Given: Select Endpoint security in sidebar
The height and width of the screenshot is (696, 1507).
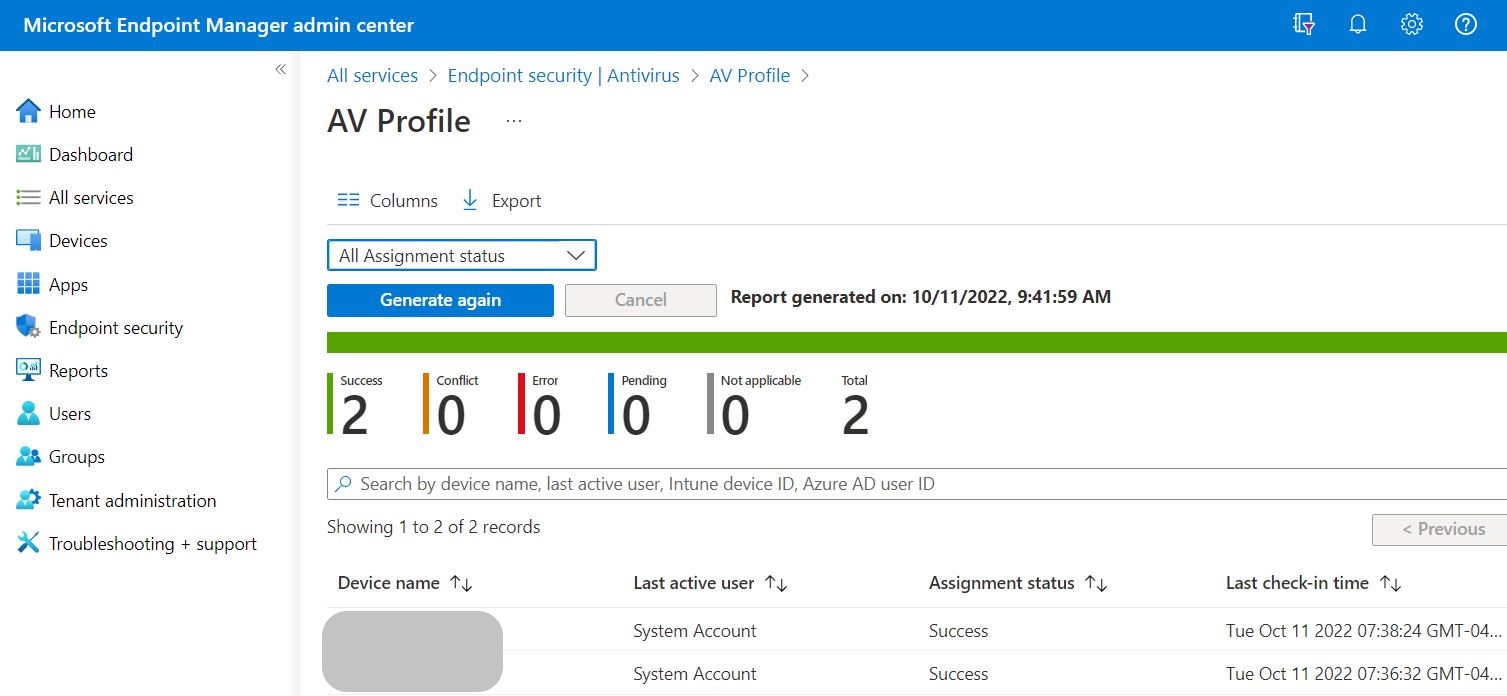Looking at the screenshot, I should click(116, 327).
